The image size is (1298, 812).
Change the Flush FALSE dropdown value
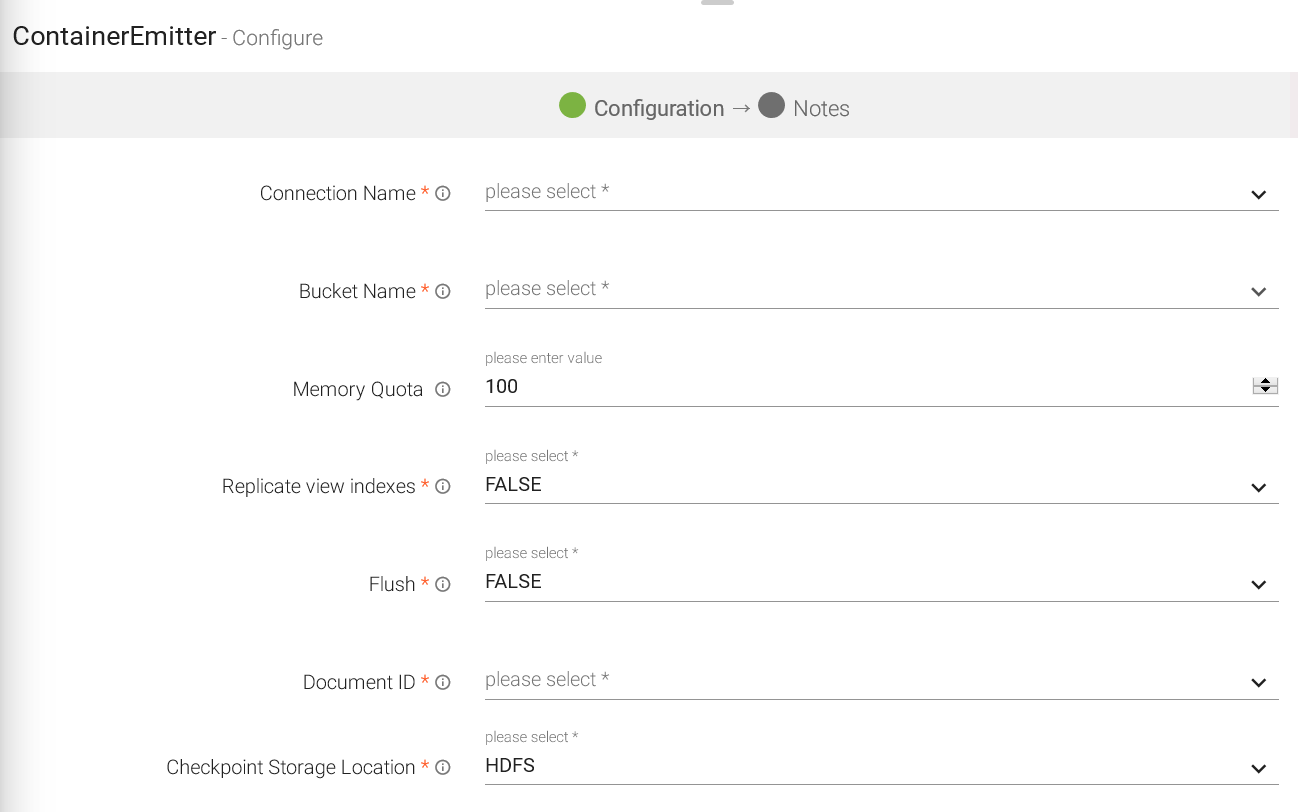[x=880, y=583]
